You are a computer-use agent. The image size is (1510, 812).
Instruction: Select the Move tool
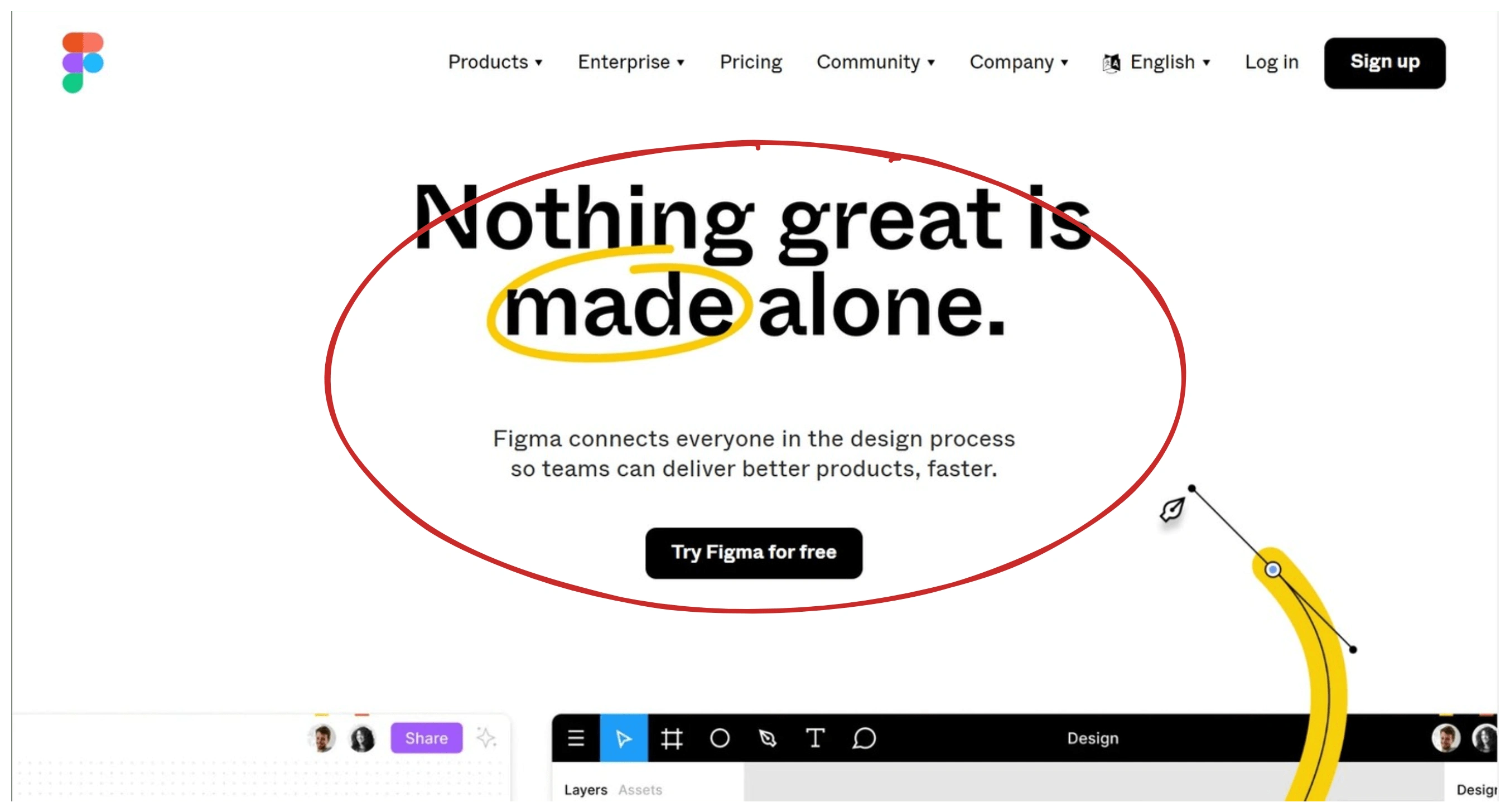click(x=621, y=738)
